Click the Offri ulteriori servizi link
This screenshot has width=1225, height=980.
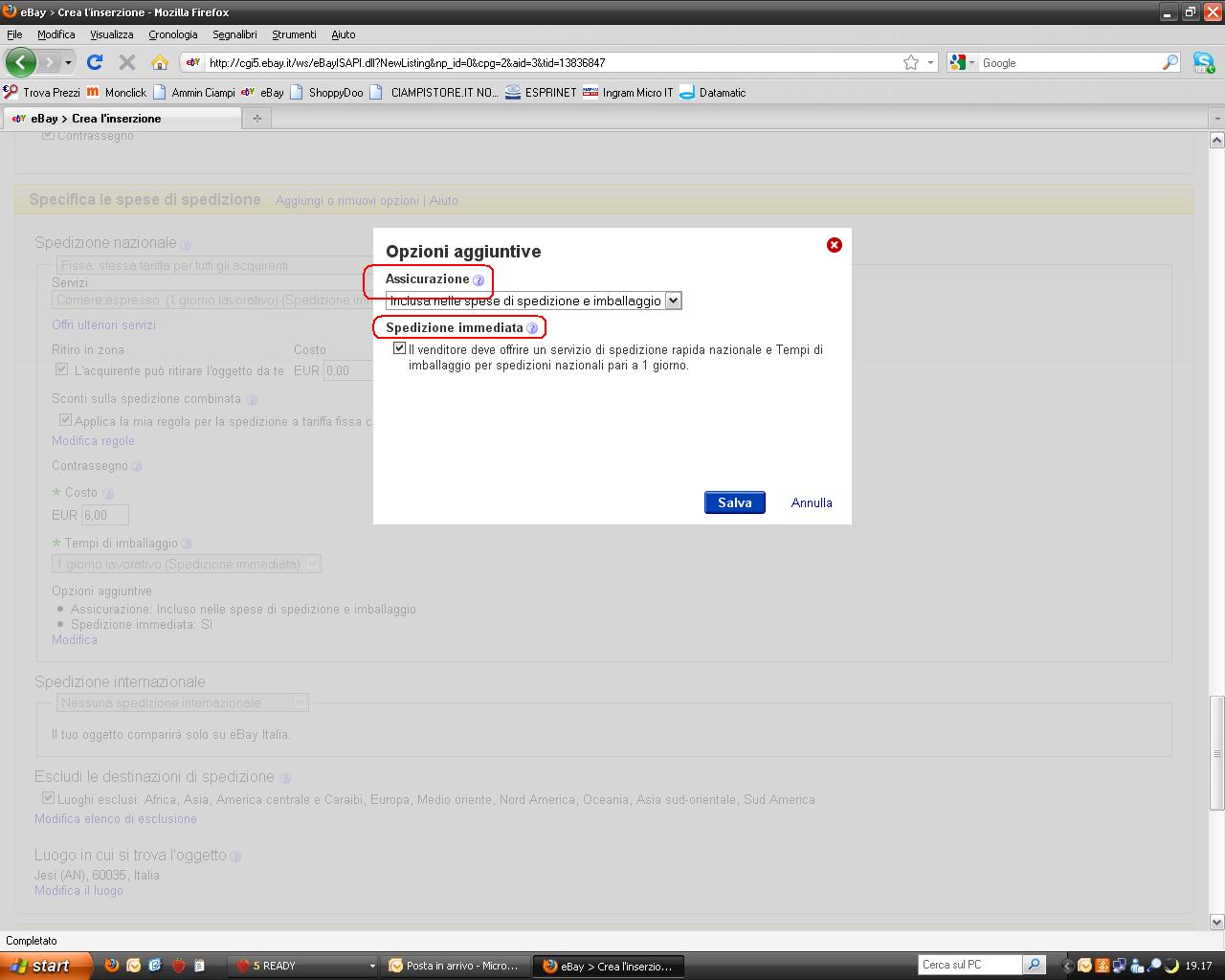coord(103,325)
